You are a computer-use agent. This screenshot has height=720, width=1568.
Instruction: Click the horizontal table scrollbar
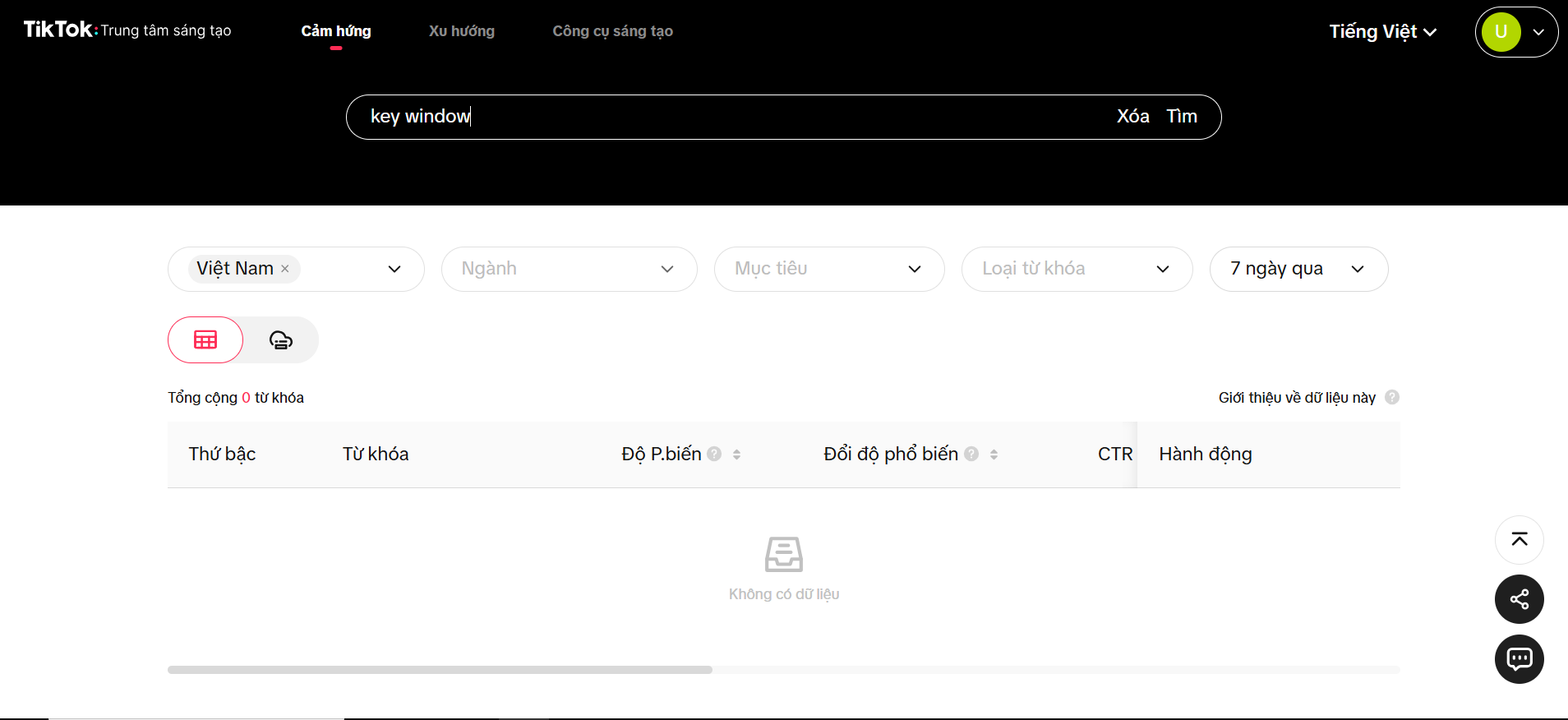440,670
